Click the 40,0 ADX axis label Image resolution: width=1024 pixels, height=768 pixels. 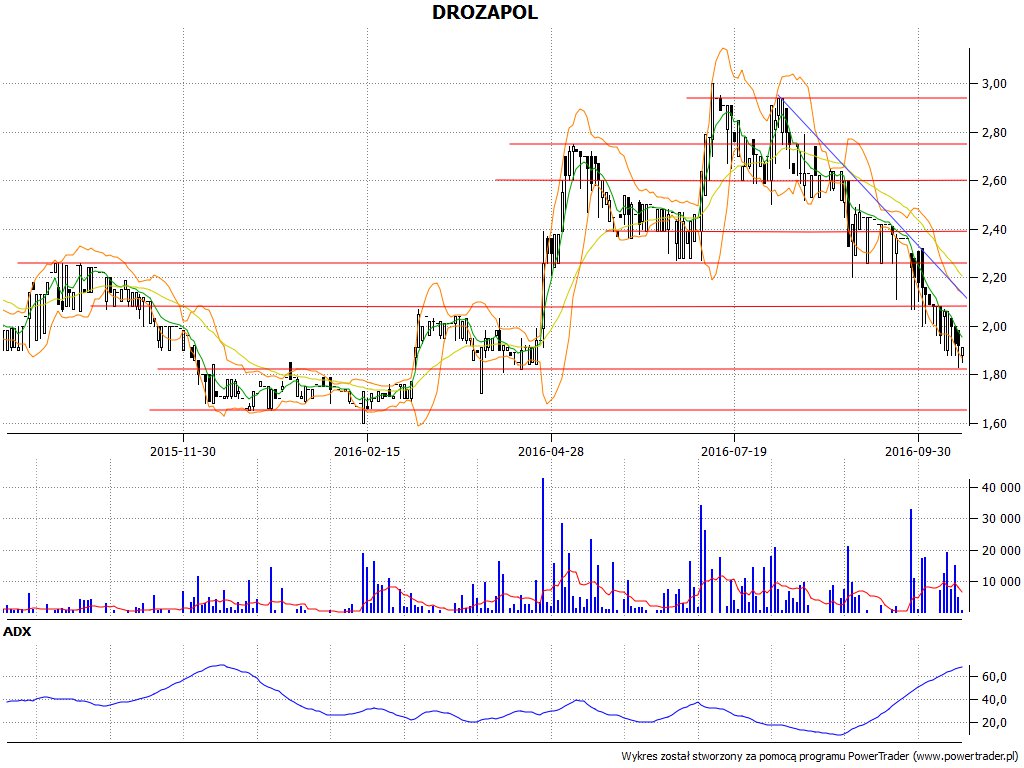point(993,699)
